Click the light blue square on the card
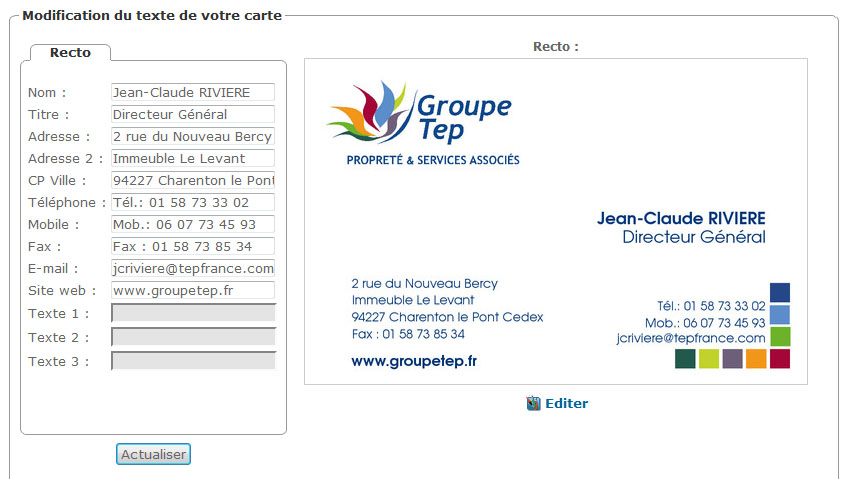 click(x=780, y=314)
